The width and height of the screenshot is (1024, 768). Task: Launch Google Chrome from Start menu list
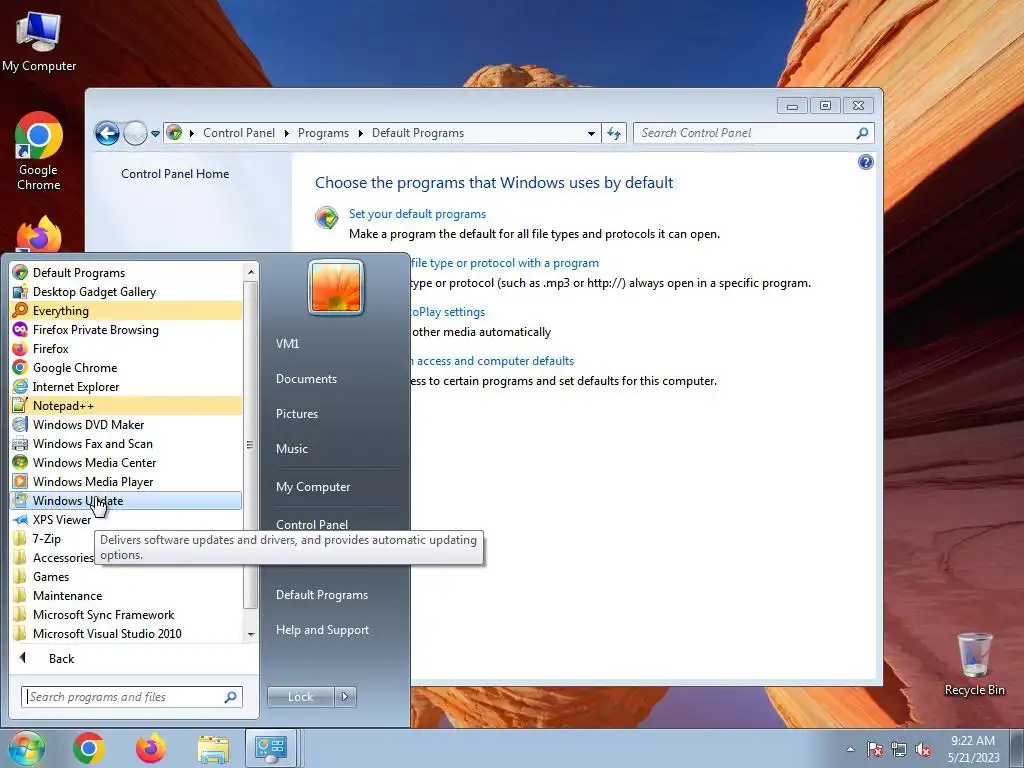pos(20,367)
